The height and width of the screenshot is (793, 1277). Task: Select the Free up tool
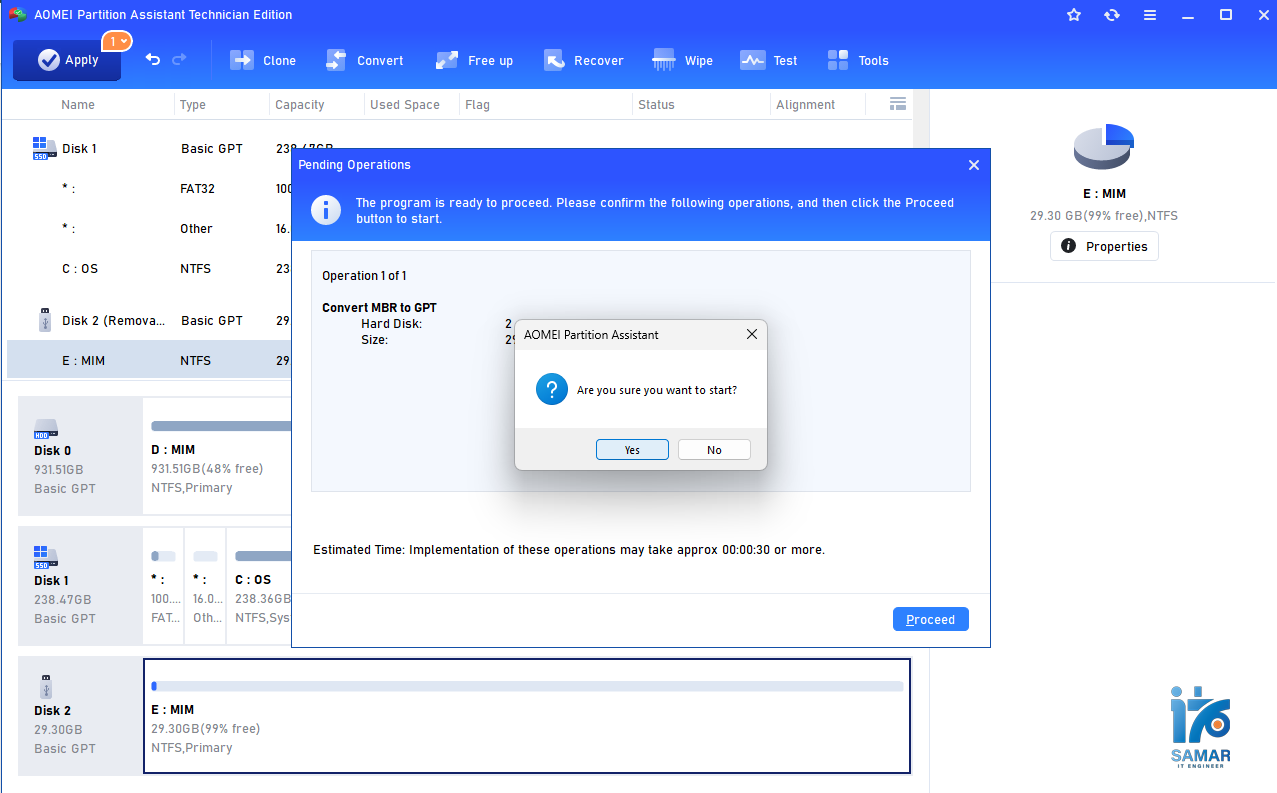tap(475, 60)
